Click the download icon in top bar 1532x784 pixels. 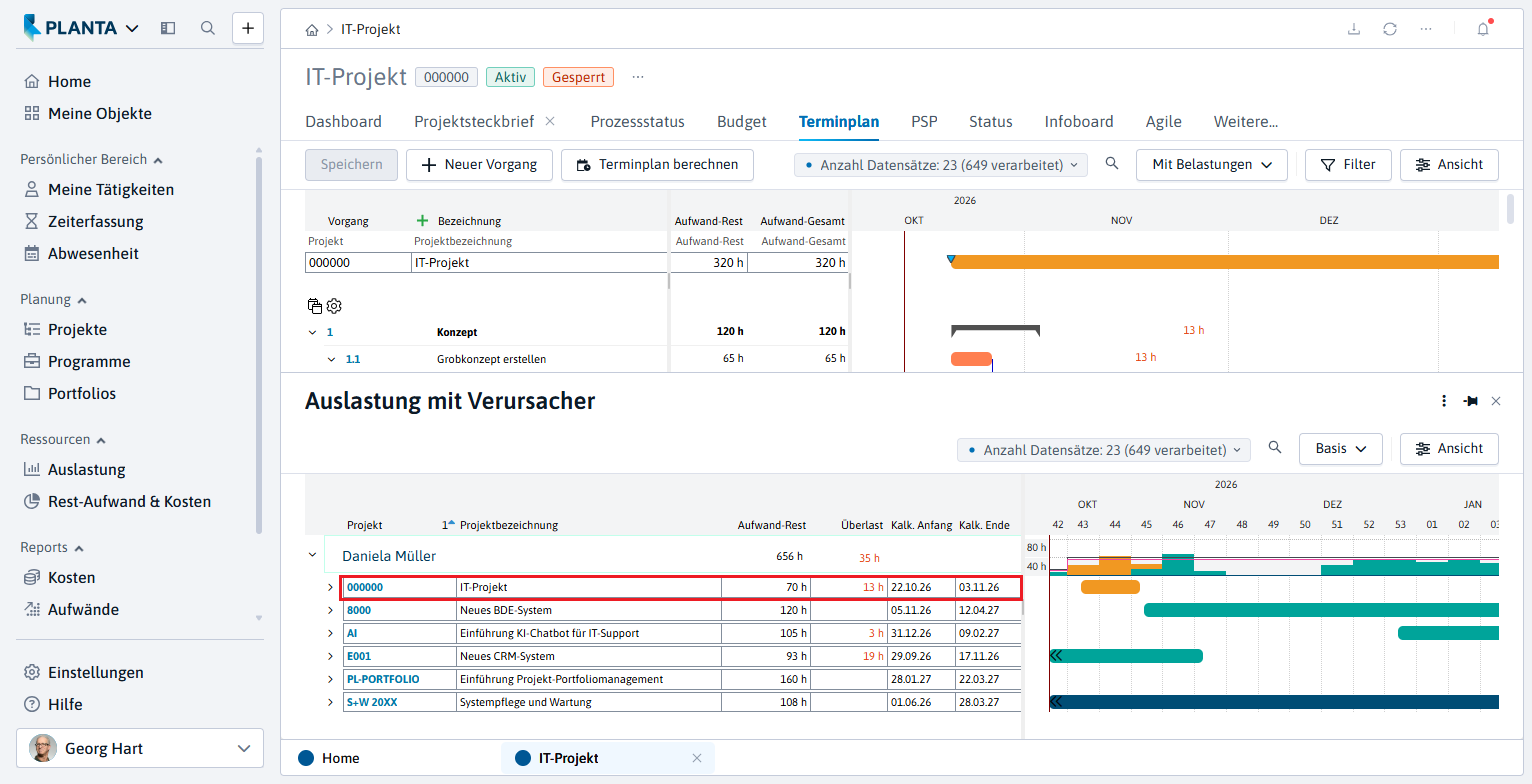(1354, 29)
